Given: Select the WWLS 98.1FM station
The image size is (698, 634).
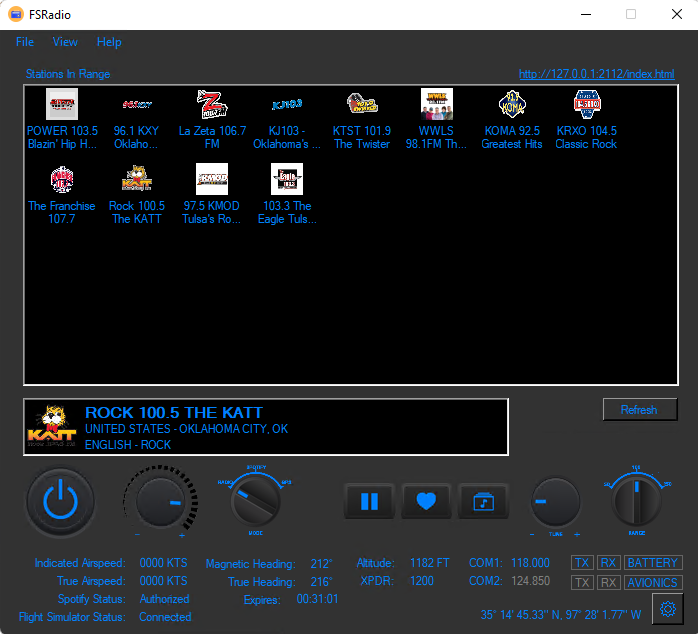Looking at the screenshot, I should pos(436,104).
